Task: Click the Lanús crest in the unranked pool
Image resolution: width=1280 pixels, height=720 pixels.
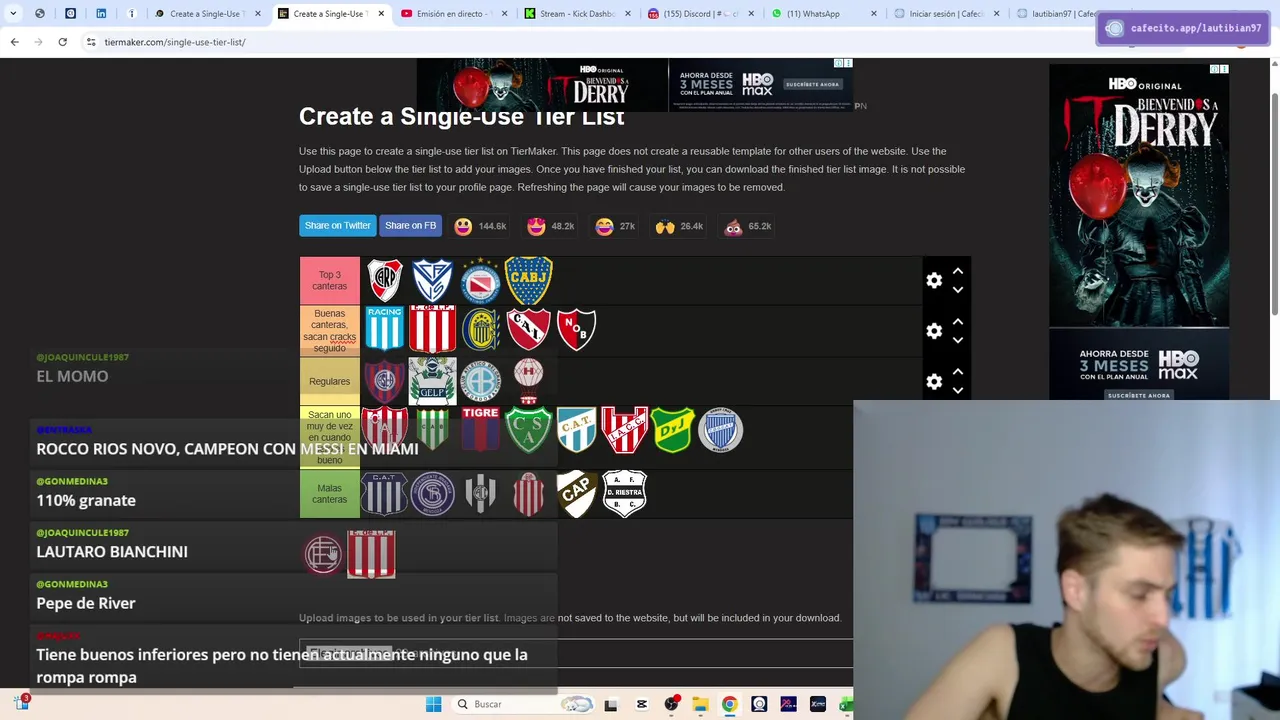Action: pyautogui.click(x=323, y=554)
